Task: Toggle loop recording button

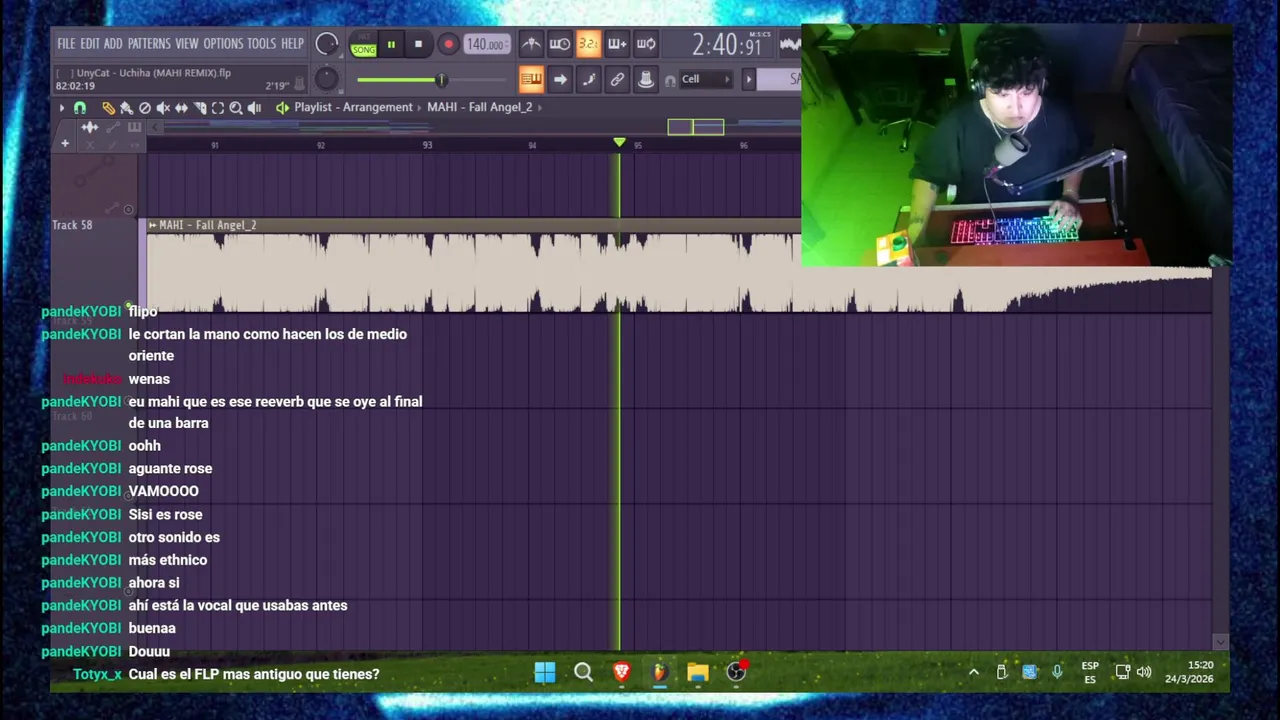Action: click(646, 44)
